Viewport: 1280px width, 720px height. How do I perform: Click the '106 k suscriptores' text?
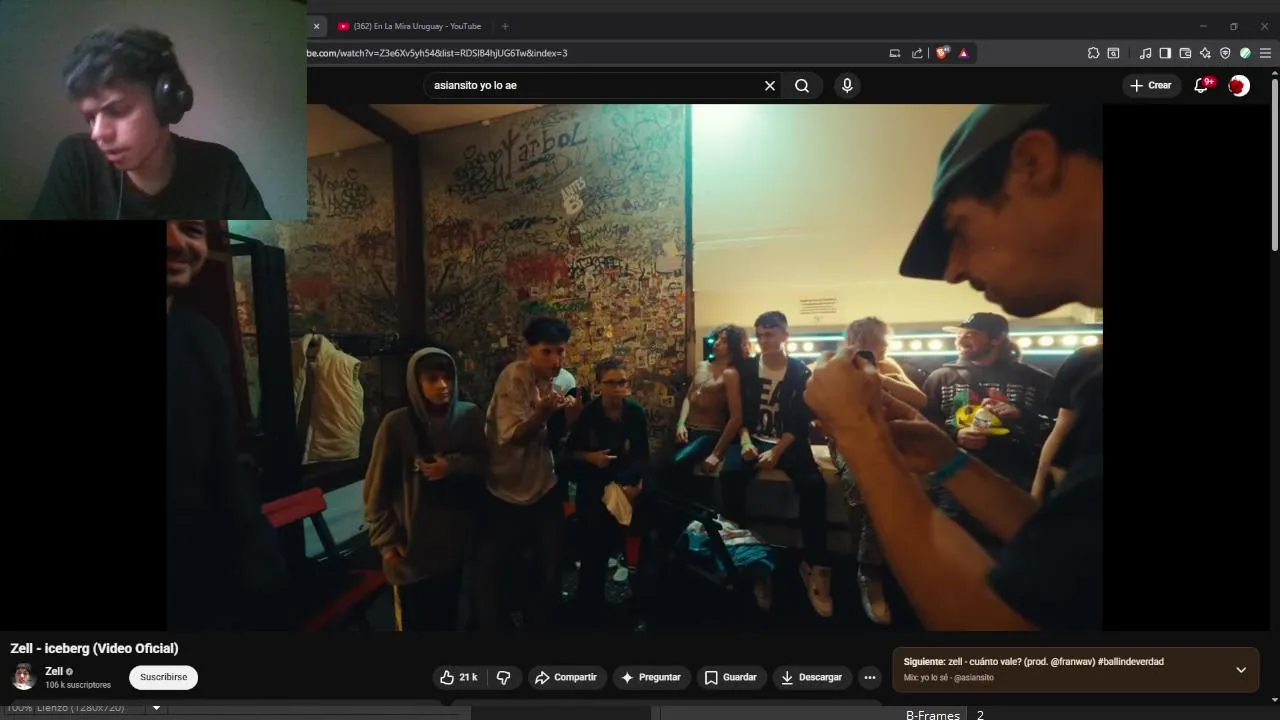click(x=78, y=686)
